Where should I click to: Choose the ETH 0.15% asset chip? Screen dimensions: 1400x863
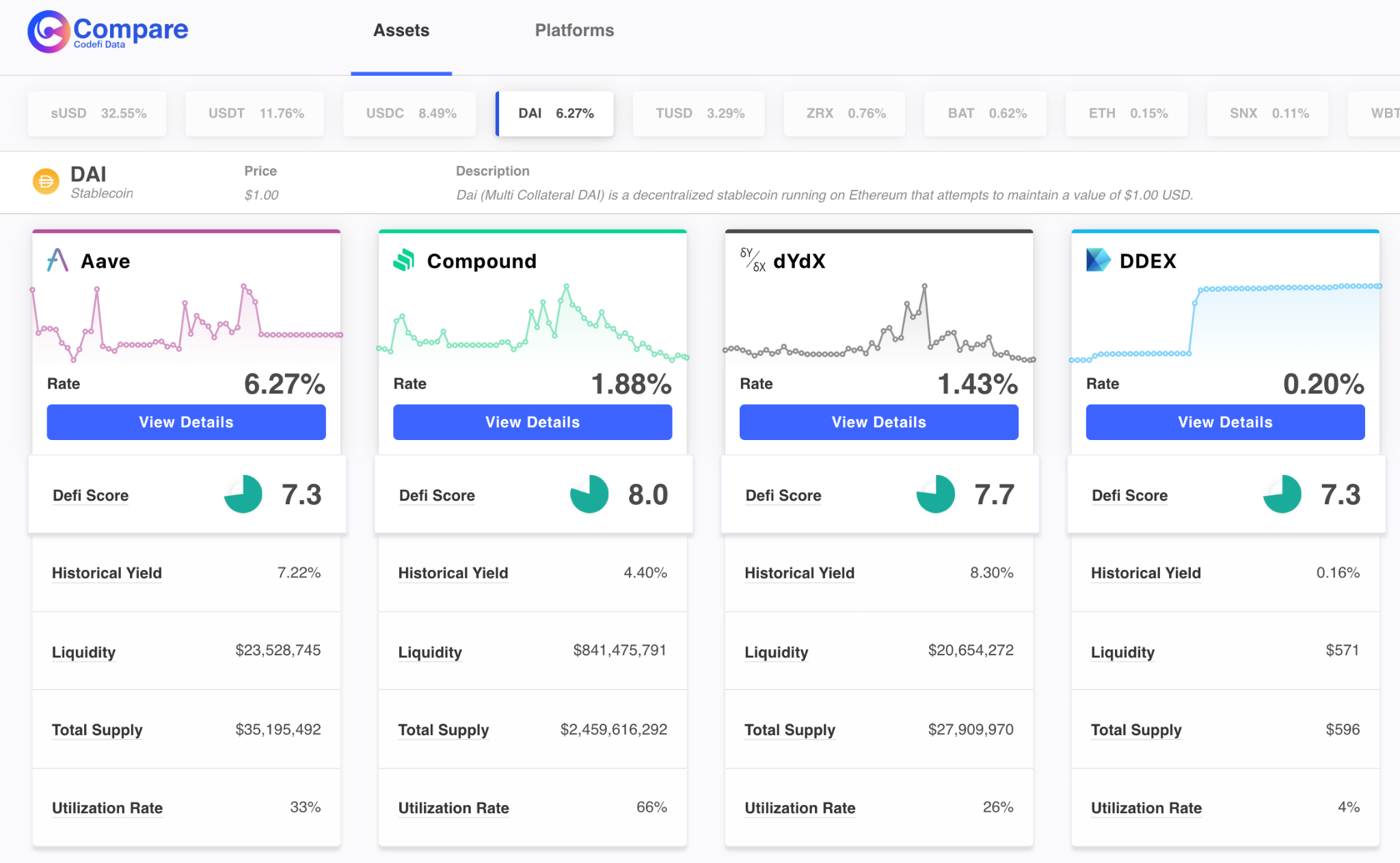point(1127,113)
